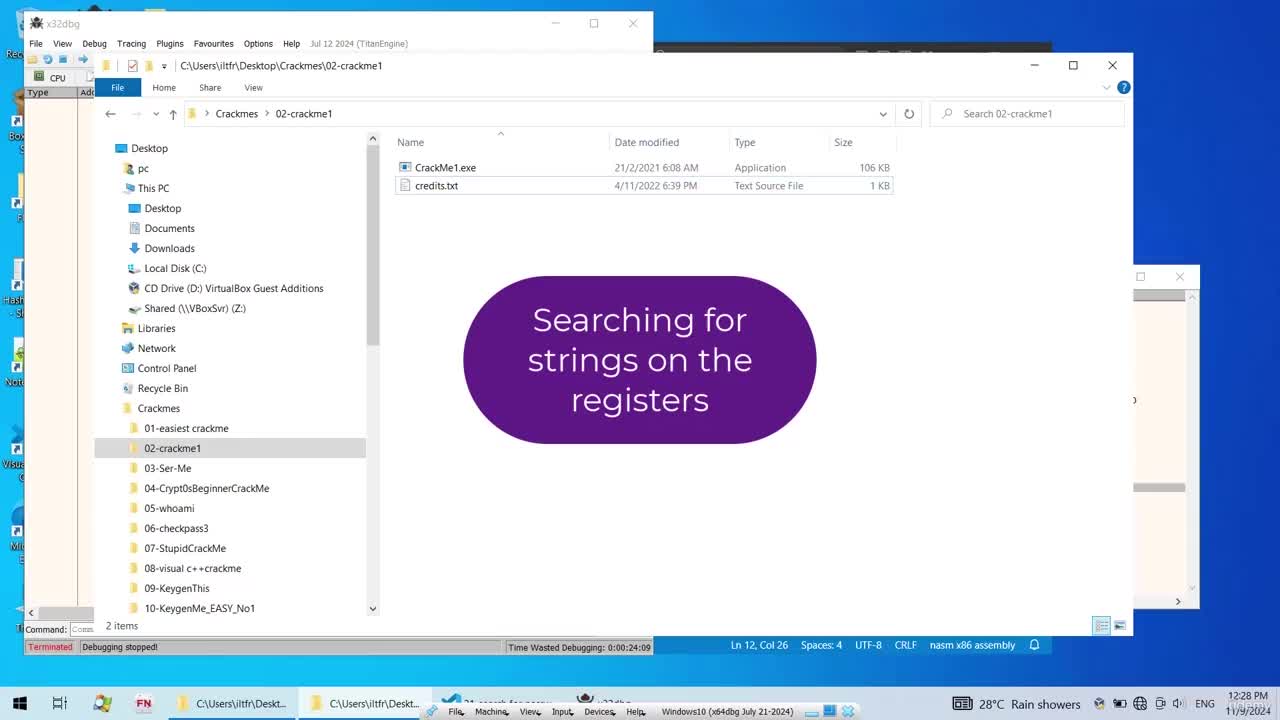
Task: Open the Debug menu in x32dbg
Action: 94,44
